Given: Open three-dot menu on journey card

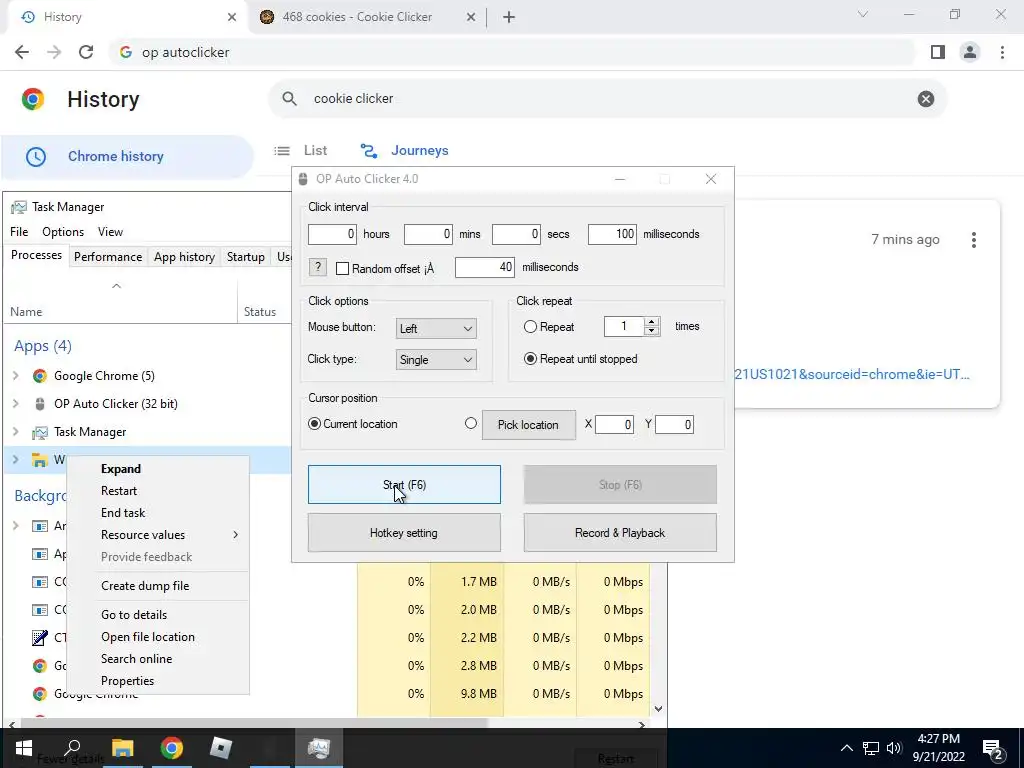Looking at the screenshot, I should click(x=974, y=240).
